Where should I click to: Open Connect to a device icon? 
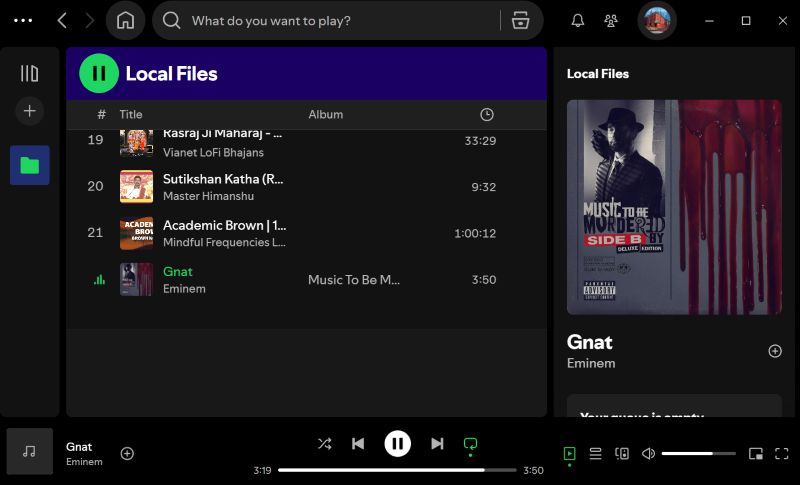coord(622,453)
